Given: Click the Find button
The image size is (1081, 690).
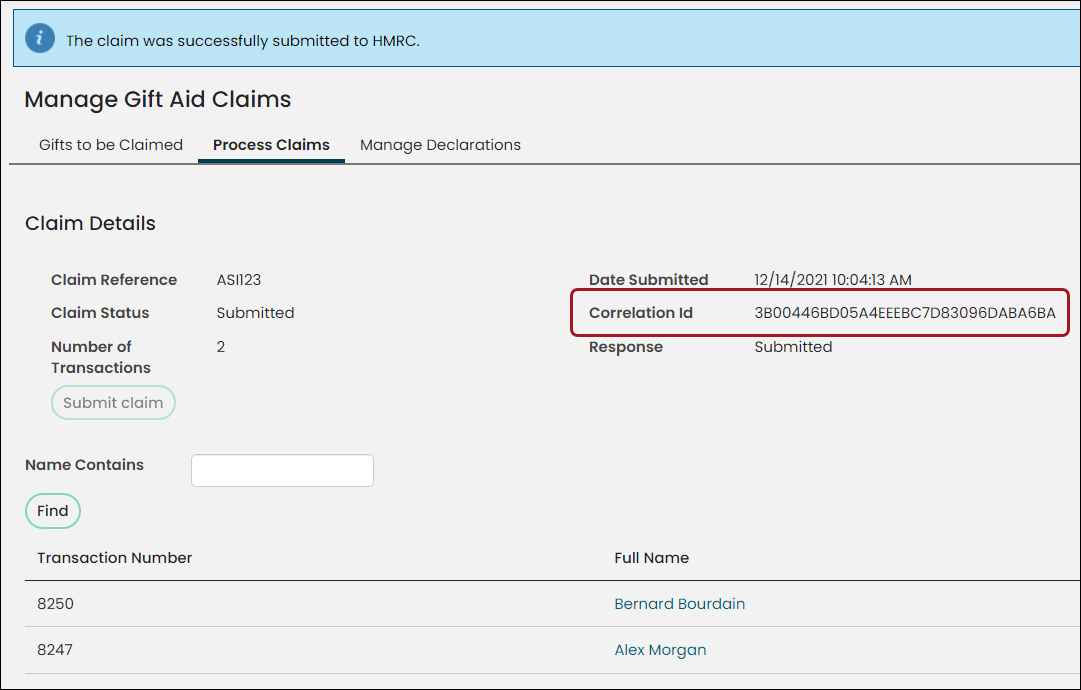Looking at the screenshot, I should (x=53, y=511).
